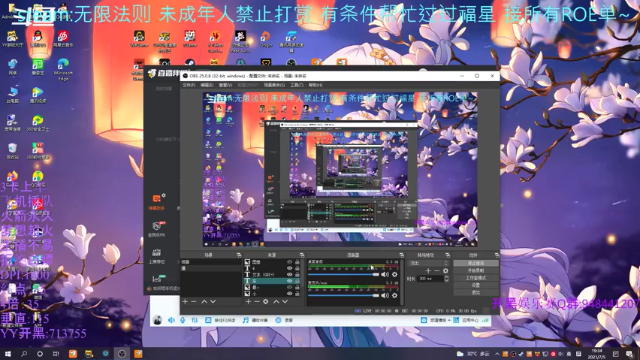Open the Tencent QQ desktop shortcut
The height and width of the screenshot is (360, 640).
click(x=38, y=39)
